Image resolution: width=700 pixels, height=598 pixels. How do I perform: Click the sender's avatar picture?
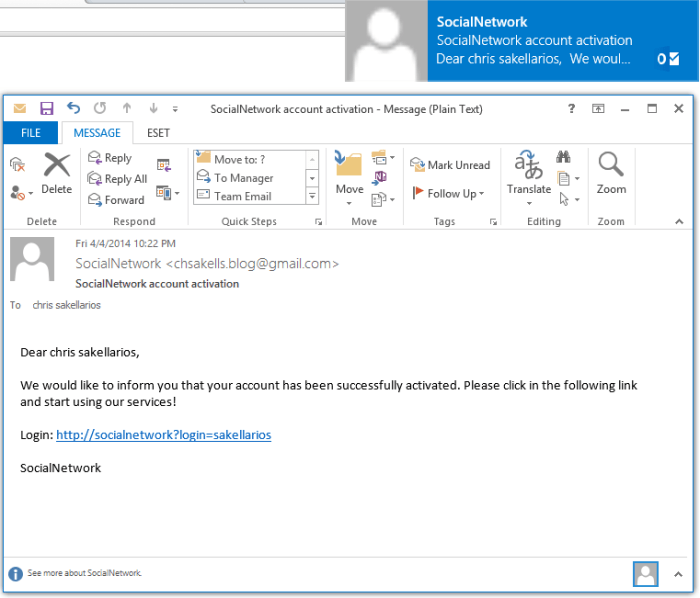point(32,259)
